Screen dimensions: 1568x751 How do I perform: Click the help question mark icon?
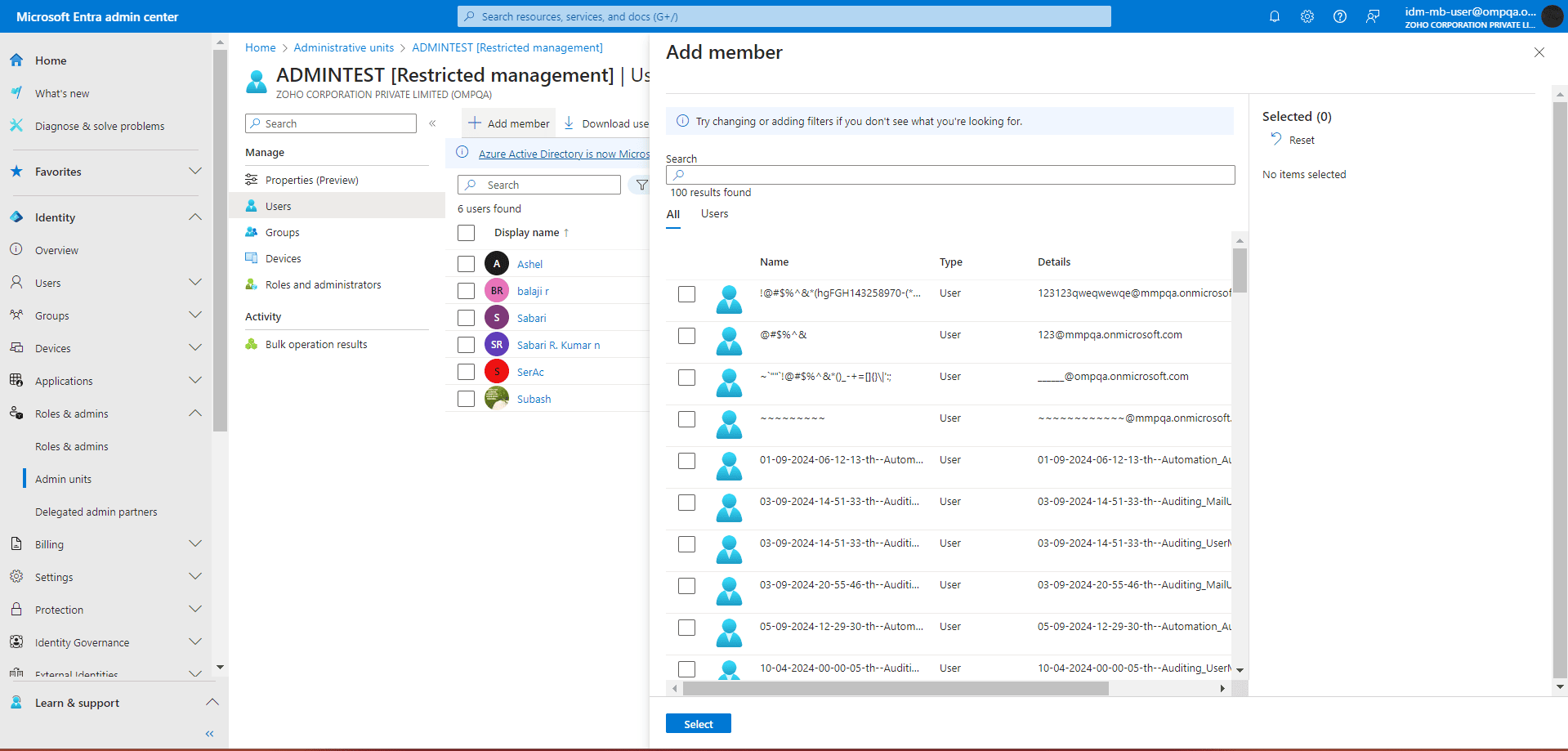(x=1339, y=16)
